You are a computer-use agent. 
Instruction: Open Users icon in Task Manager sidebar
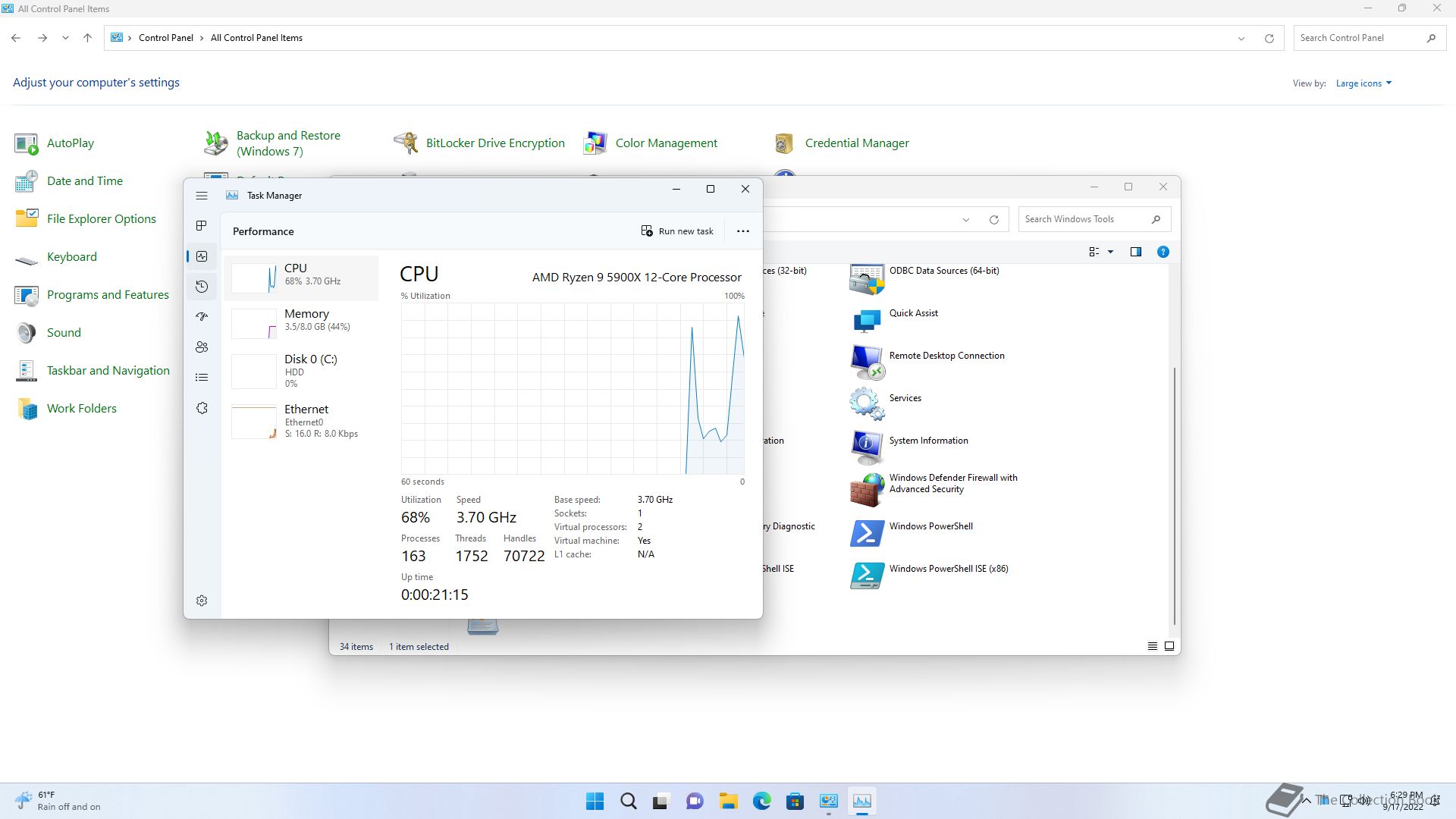coord(202,347)
